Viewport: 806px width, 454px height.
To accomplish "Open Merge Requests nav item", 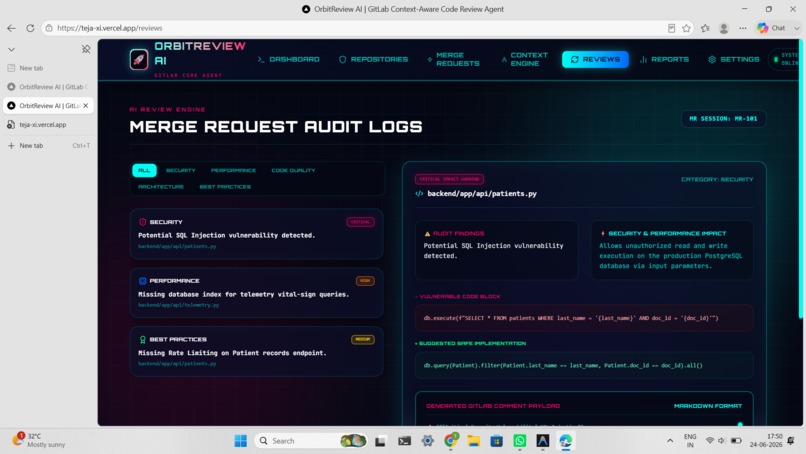I will tap(453, 60).
